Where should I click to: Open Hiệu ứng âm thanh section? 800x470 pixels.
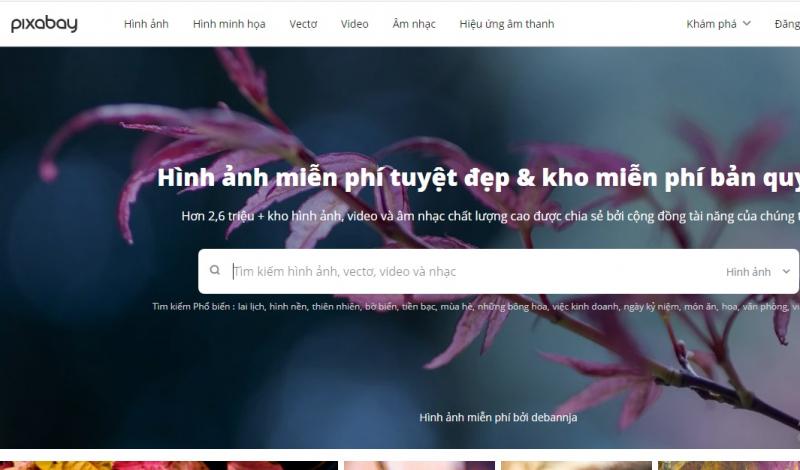(x=507, y=24)
